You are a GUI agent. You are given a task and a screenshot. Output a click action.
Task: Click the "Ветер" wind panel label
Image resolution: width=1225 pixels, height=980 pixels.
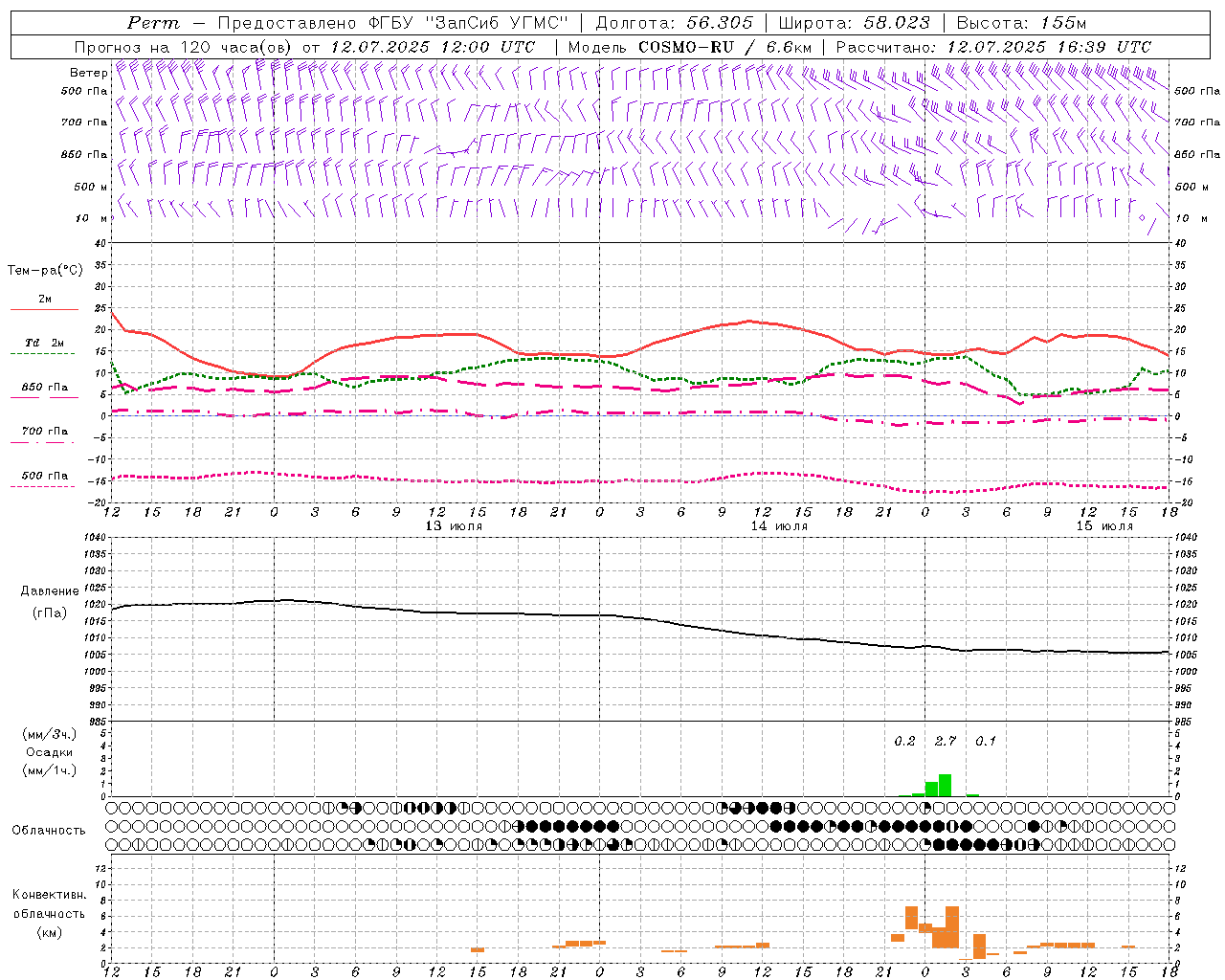click(x=88, y=73)
